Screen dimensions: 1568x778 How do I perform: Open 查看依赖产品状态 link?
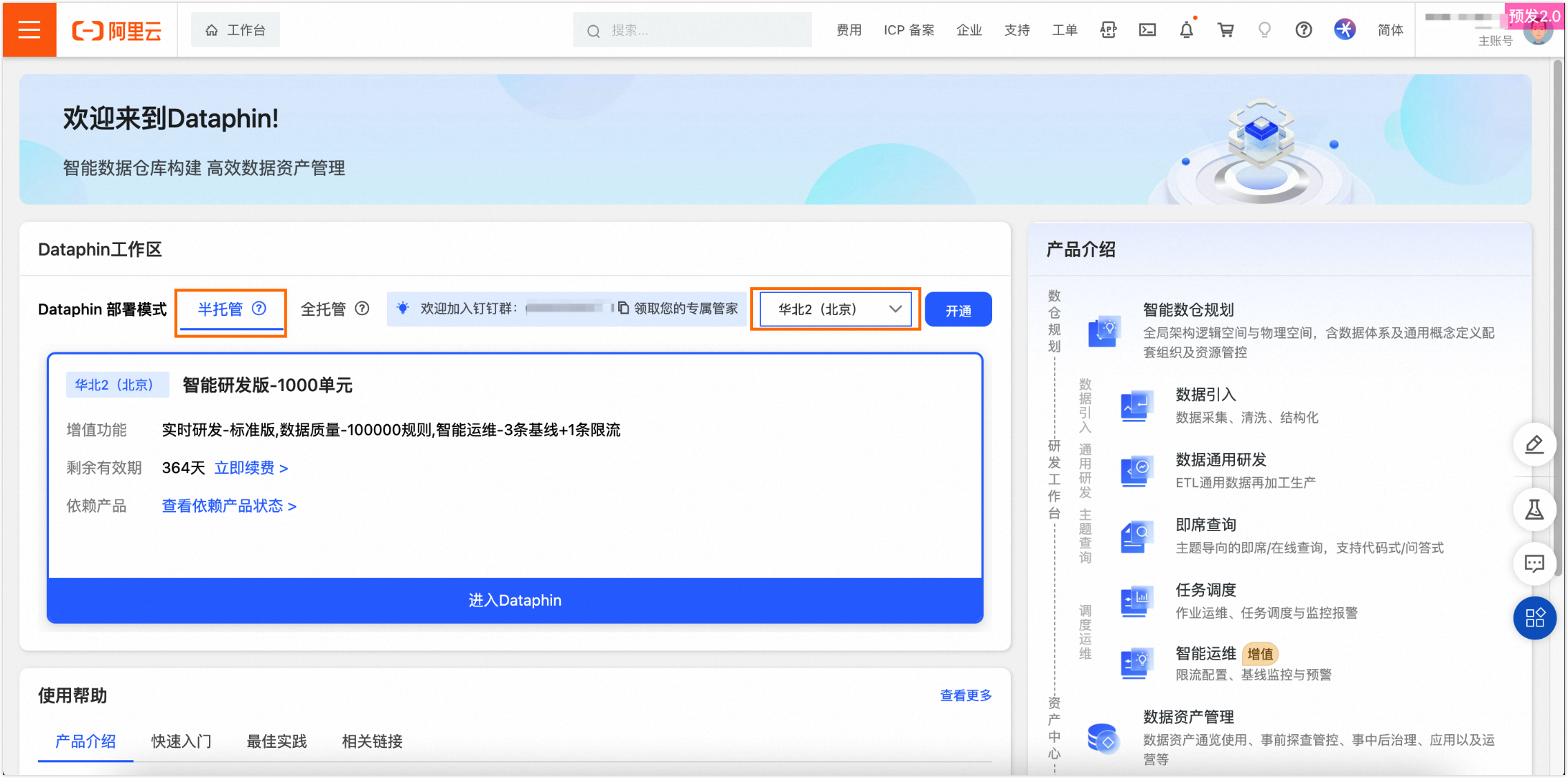(229, 507)
